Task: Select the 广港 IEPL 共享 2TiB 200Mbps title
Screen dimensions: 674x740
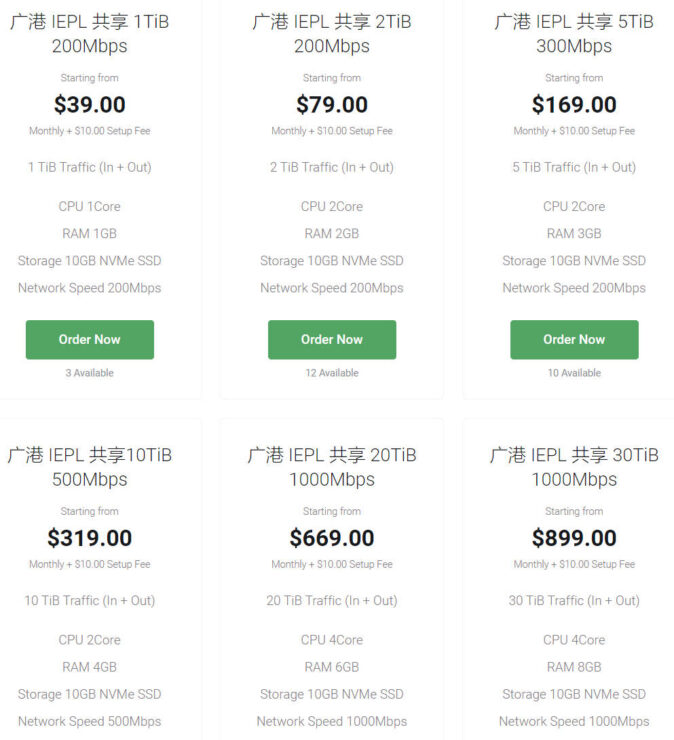Action: click(x=332, y=34)
